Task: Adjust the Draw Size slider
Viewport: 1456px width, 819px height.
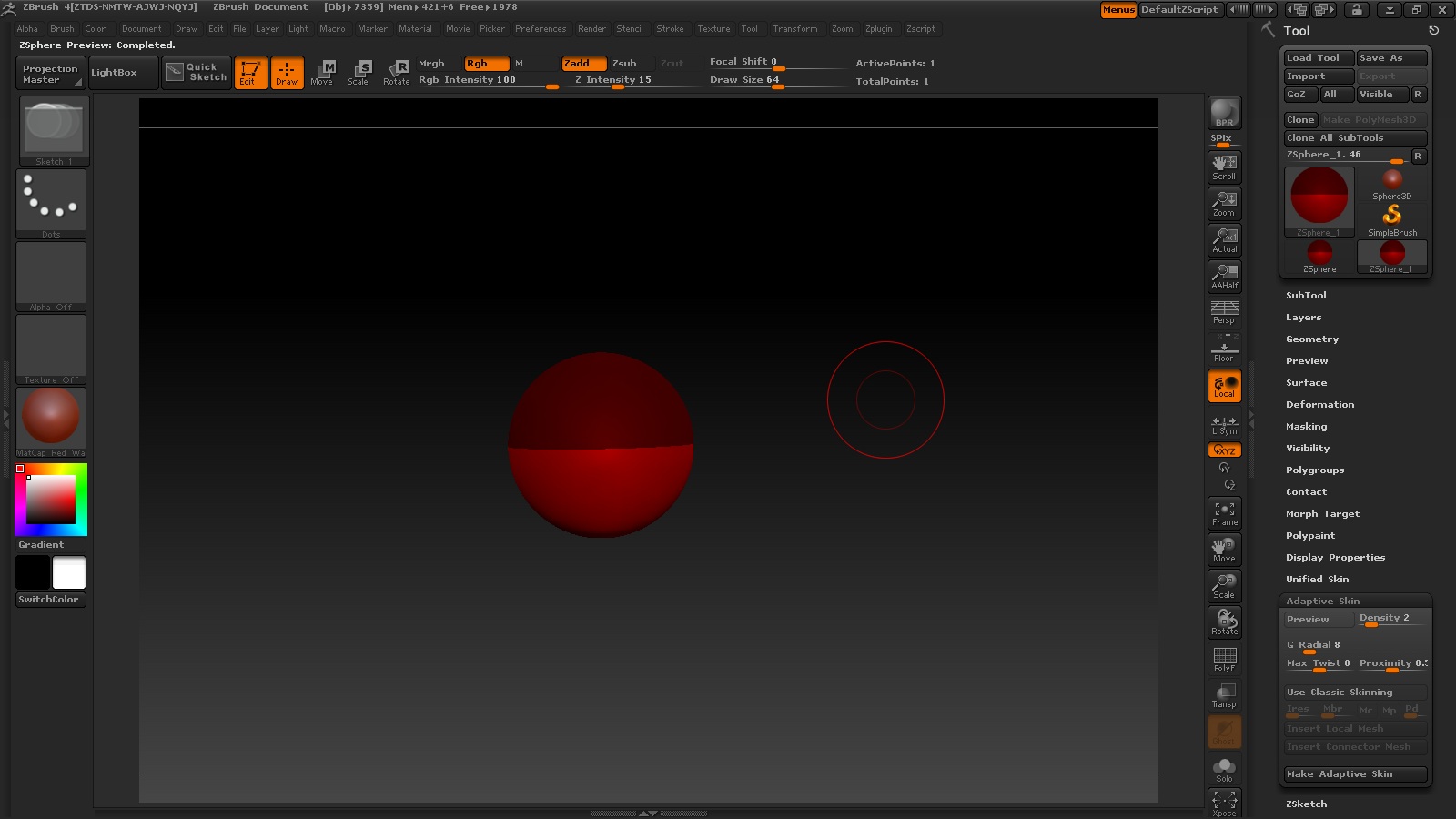Action: click(x=778, y=86)
